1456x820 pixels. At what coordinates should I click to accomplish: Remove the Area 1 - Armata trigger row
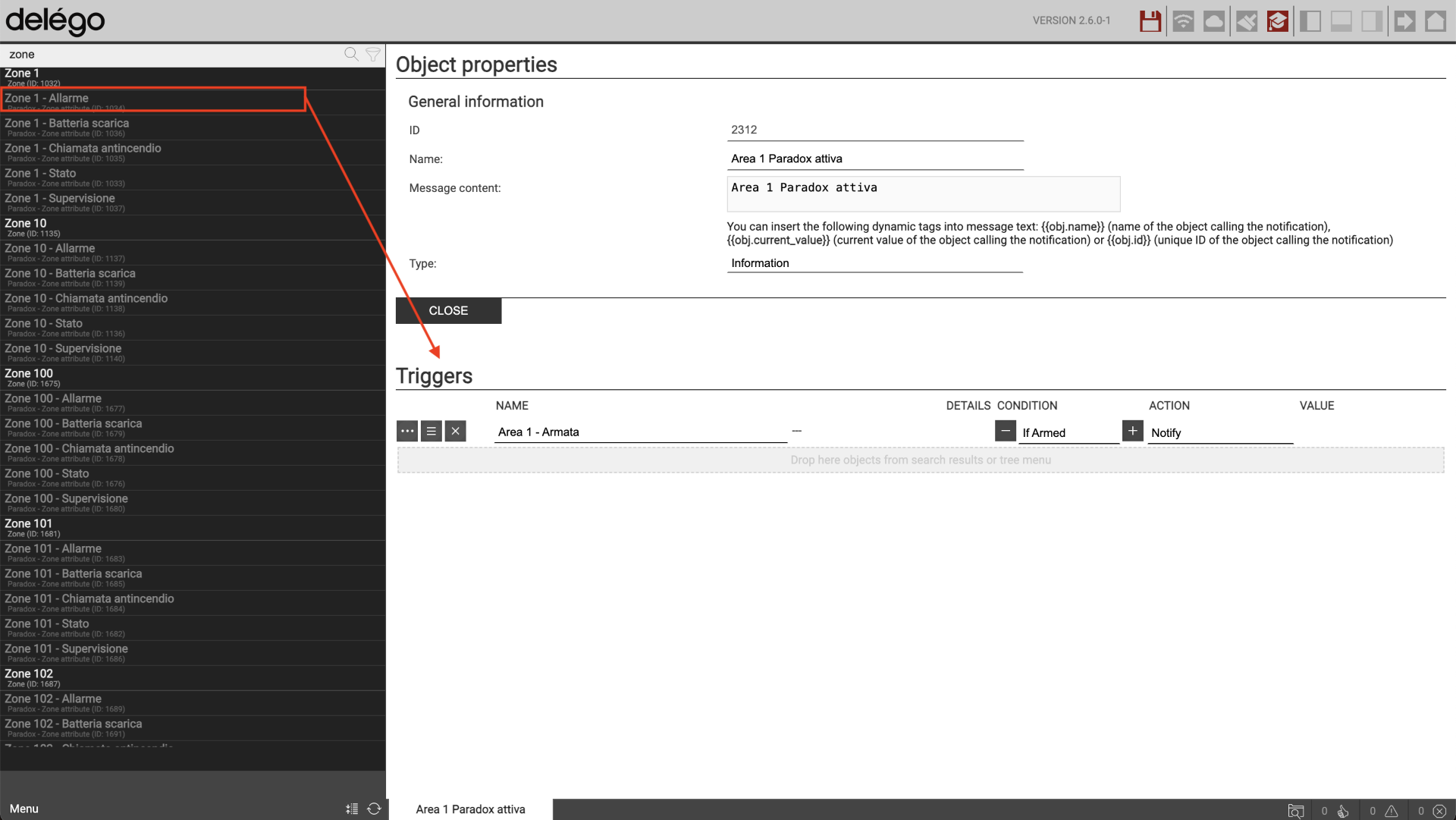coord(455,432)
